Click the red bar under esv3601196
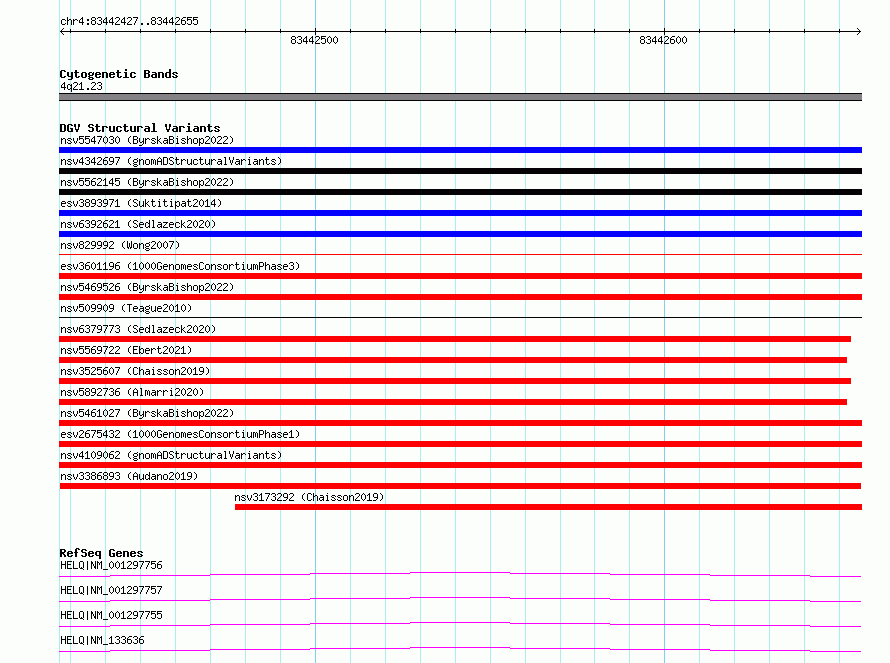This screenshot has width=890, height=663. tap(460, 276)
